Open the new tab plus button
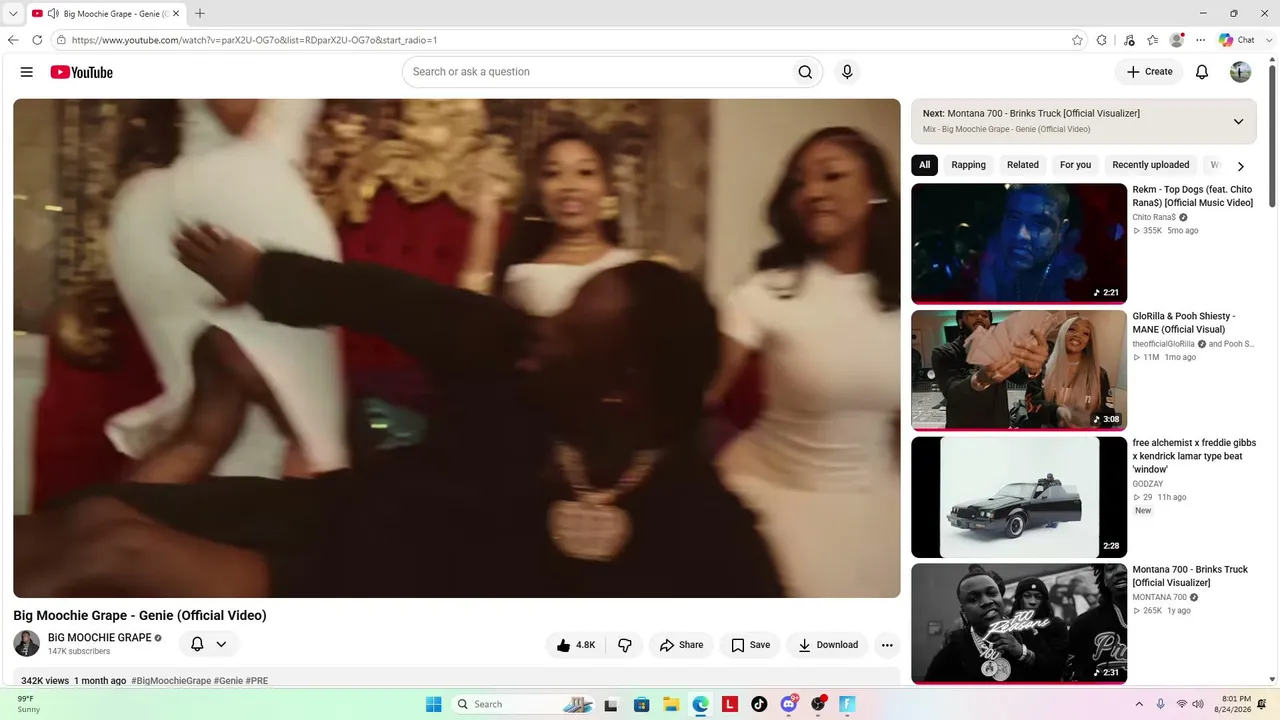Image resolution: width=1280 pixels, height=720 pixels. click(200, 14)
